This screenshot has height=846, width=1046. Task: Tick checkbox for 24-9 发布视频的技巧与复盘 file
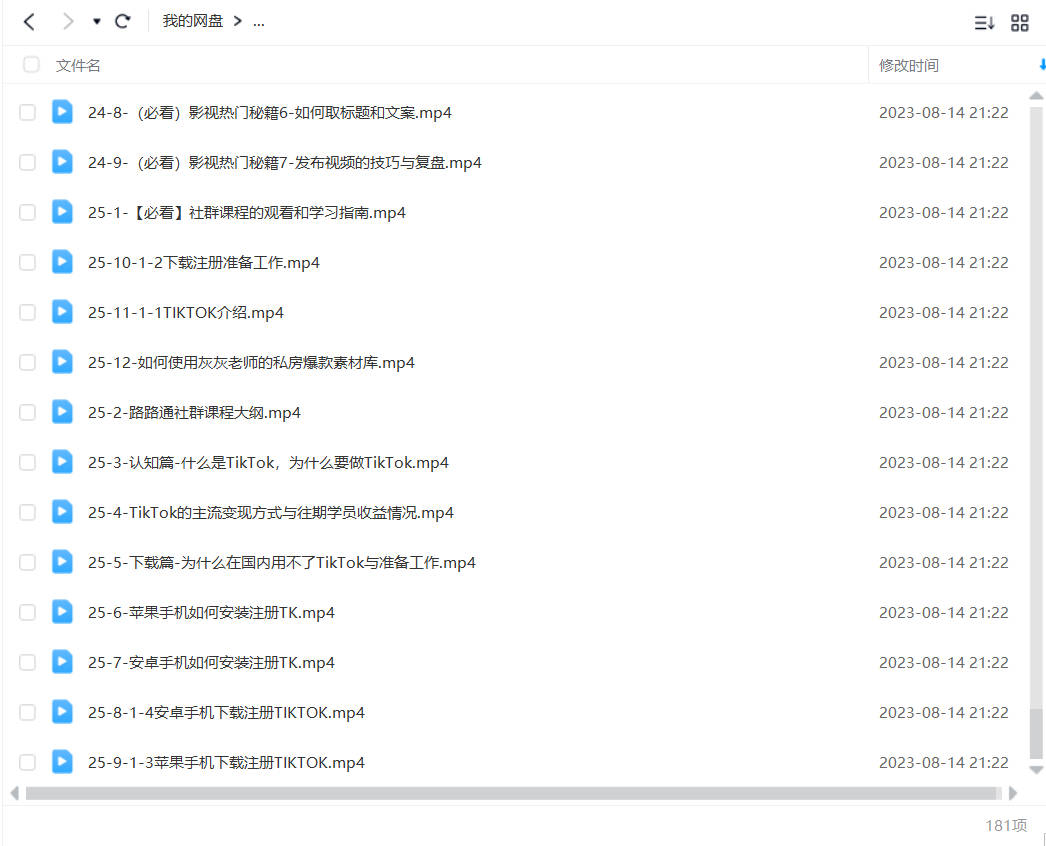coord(27,162)
